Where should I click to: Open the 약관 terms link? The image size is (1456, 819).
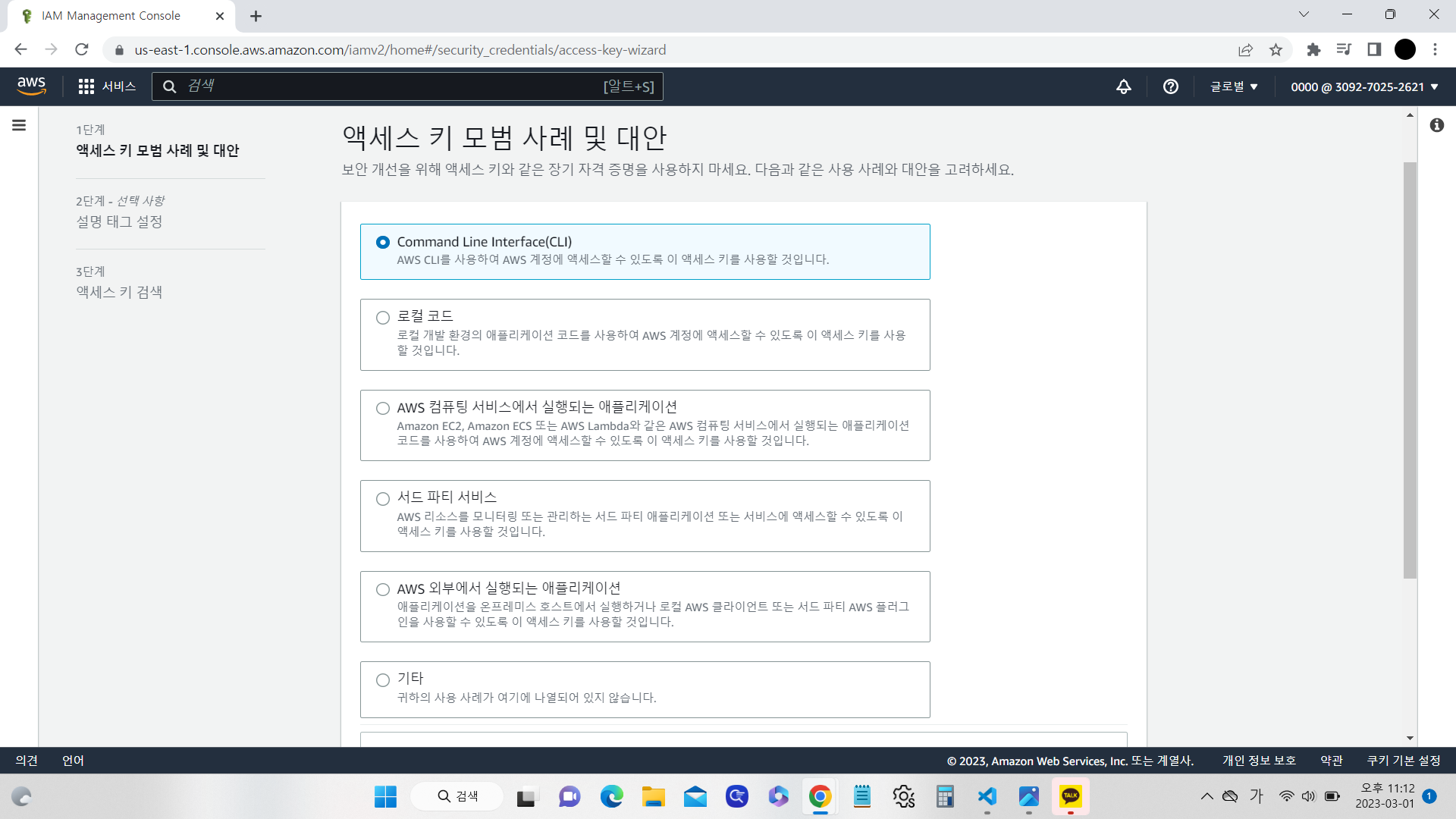click(1332, 761)
